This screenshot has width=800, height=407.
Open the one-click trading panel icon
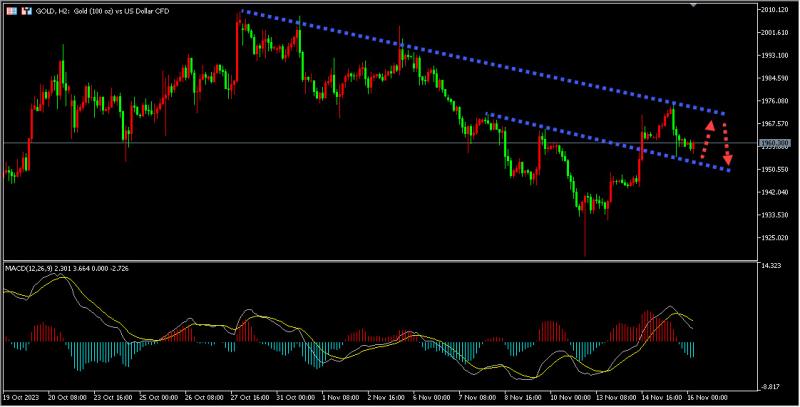[x=12, y=11]
